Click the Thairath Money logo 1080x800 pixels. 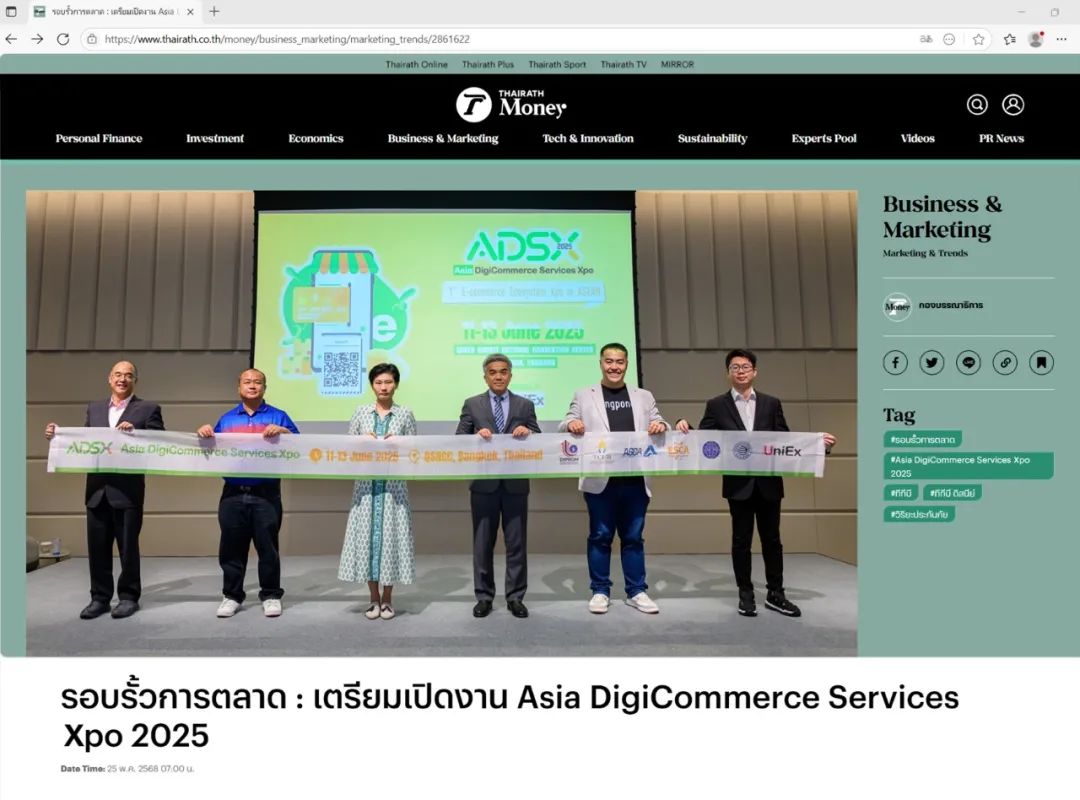(511, 105)
